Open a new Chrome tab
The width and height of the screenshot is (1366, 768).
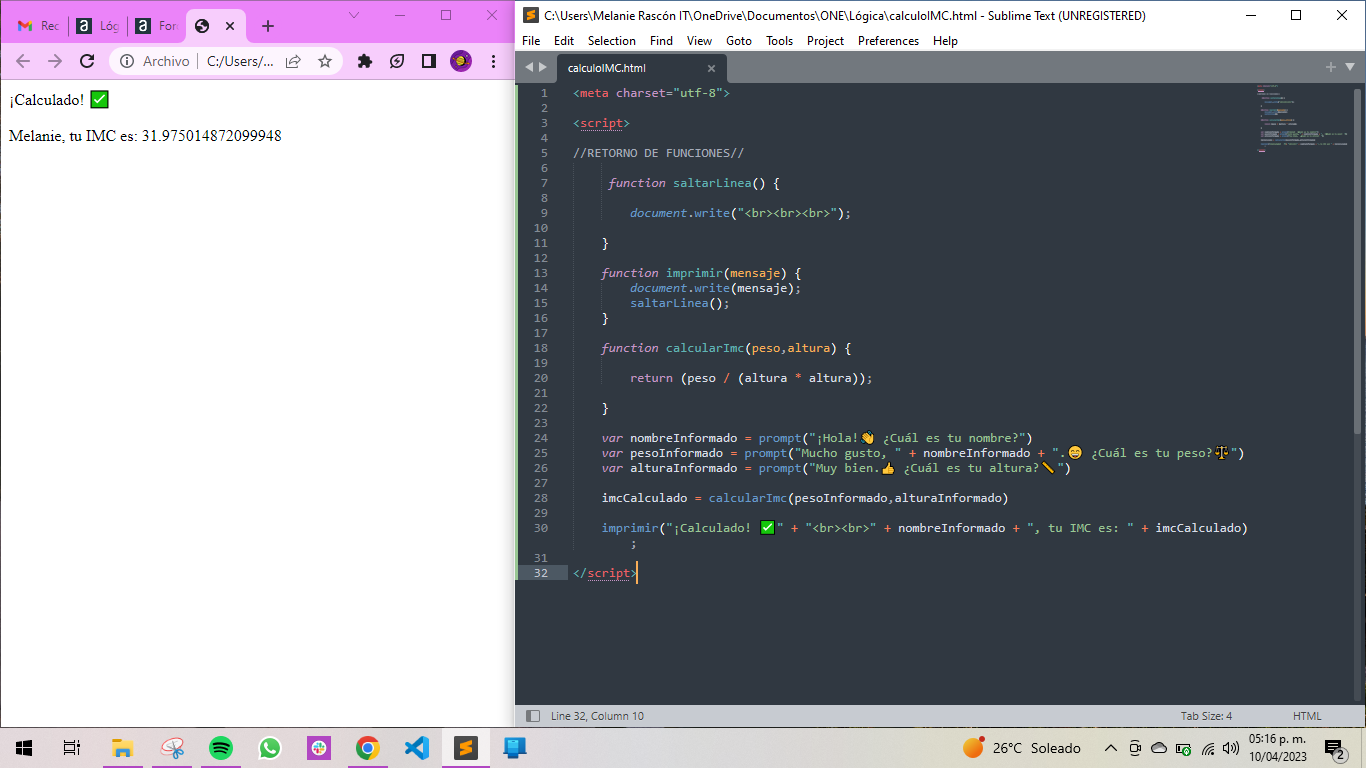click(x=267, y=26)
